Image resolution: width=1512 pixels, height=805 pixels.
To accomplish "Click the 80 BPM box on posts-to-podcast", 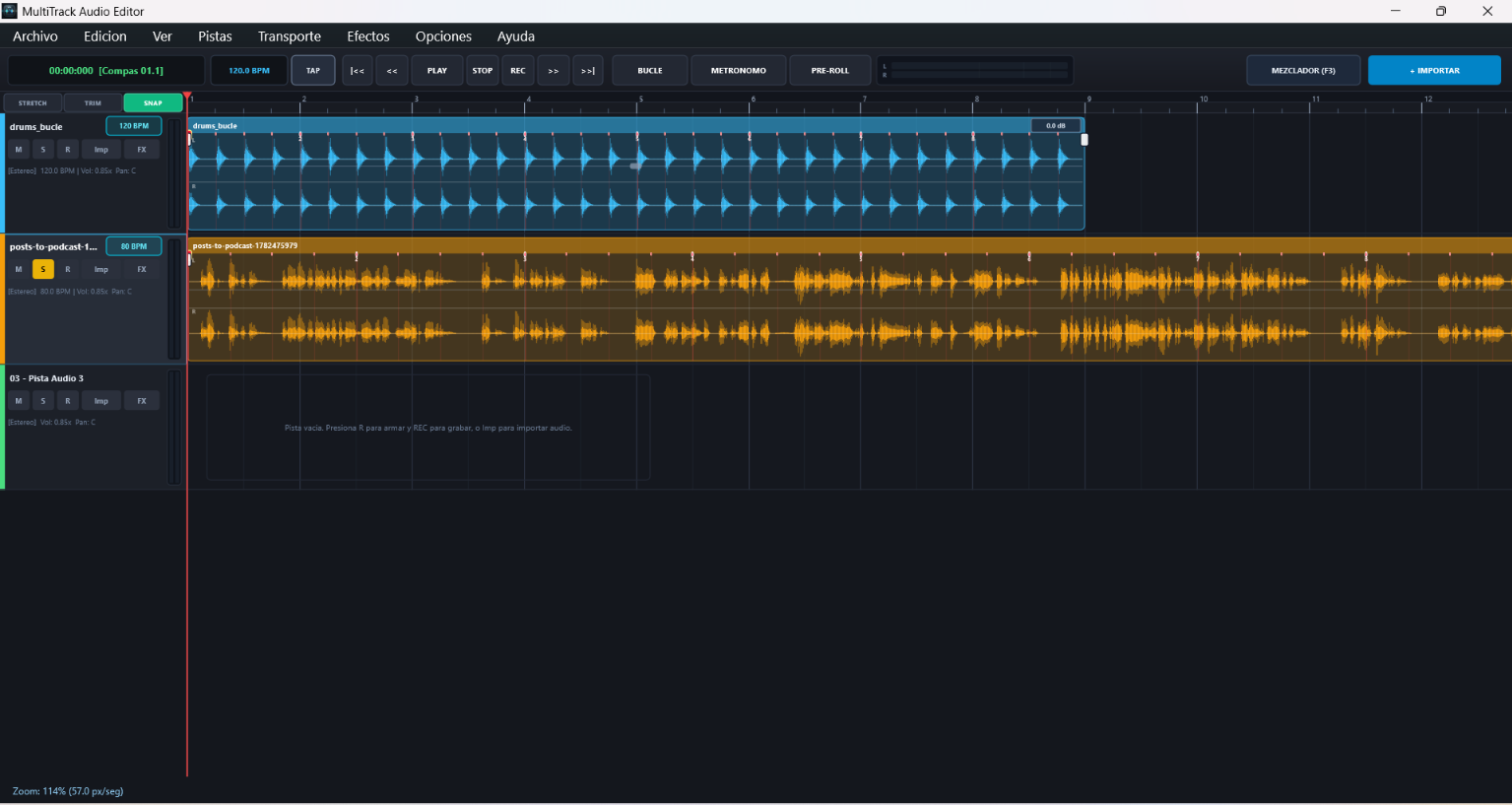I will (134, 246).
